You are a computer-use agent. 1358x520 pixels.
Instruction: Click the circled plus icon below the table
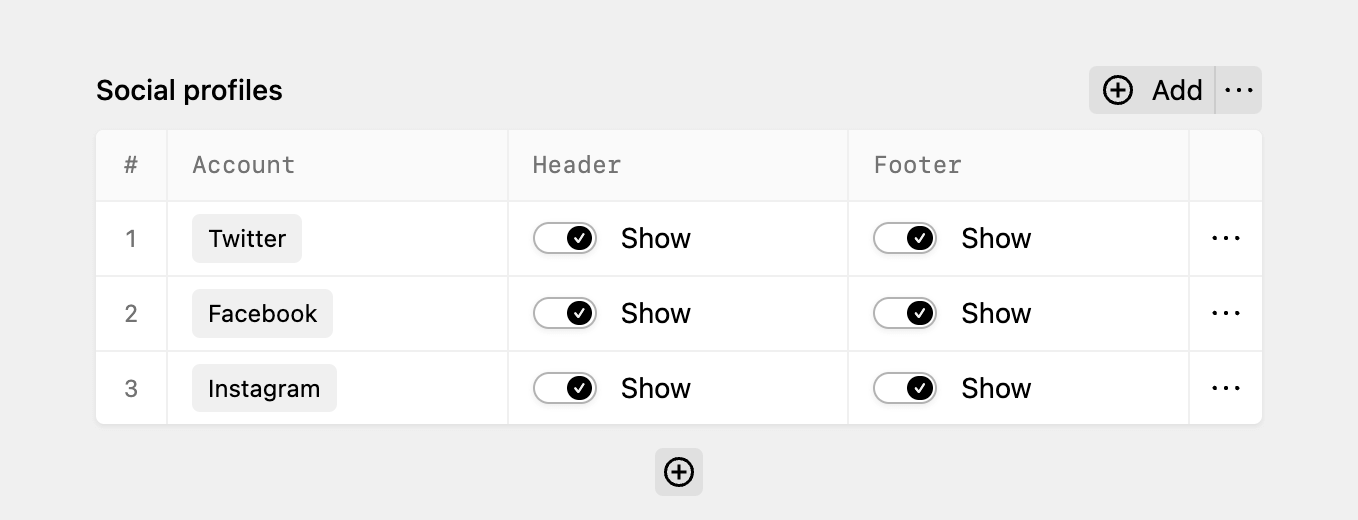[x=679, y=472]
